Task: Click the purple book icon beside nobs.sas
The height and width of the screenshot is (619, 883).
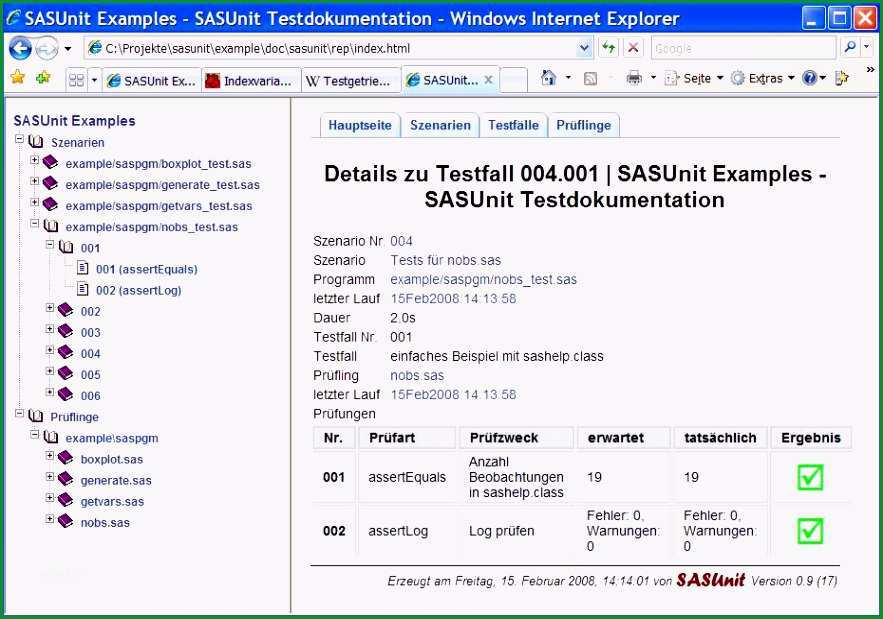Action: [x=65, y=521]
